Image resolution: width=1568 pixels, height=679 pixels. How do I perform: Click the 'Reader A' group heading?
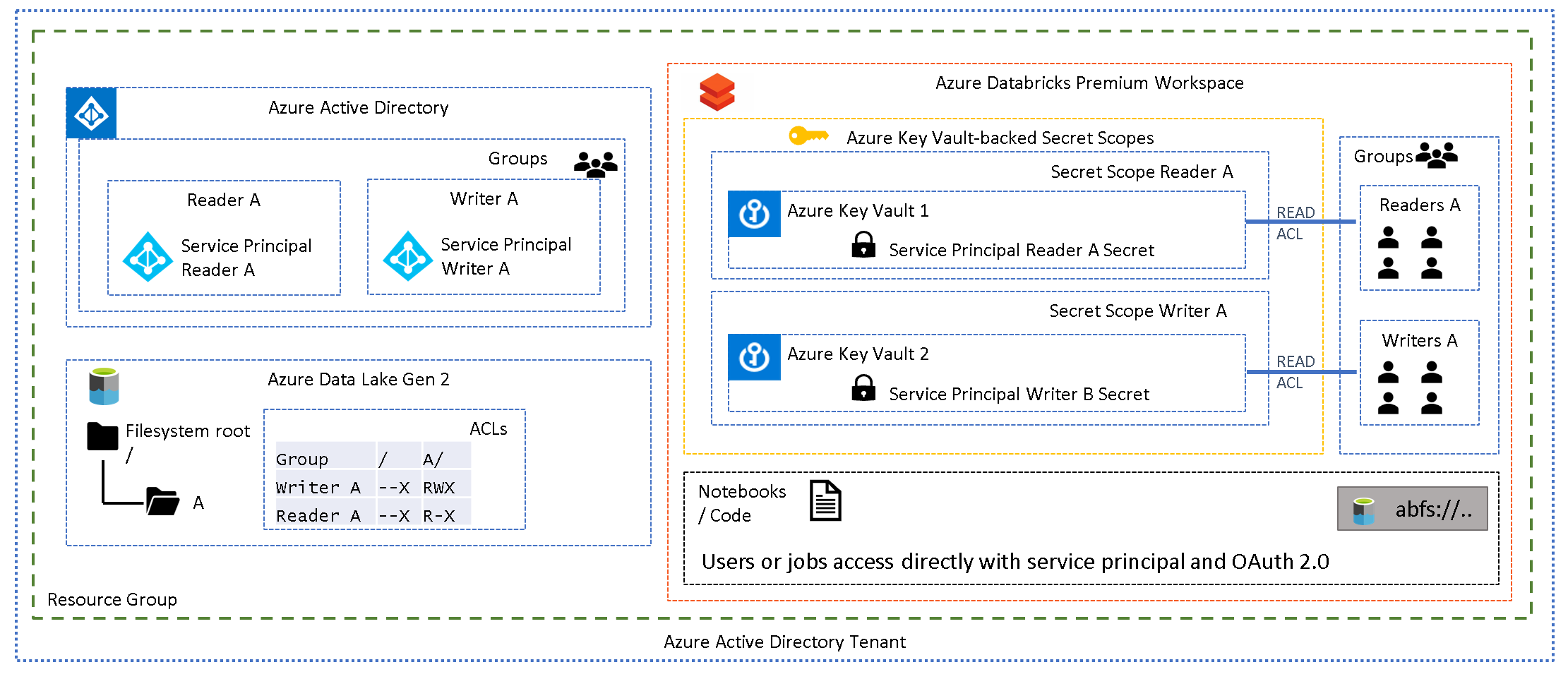[x=224, y=200]
